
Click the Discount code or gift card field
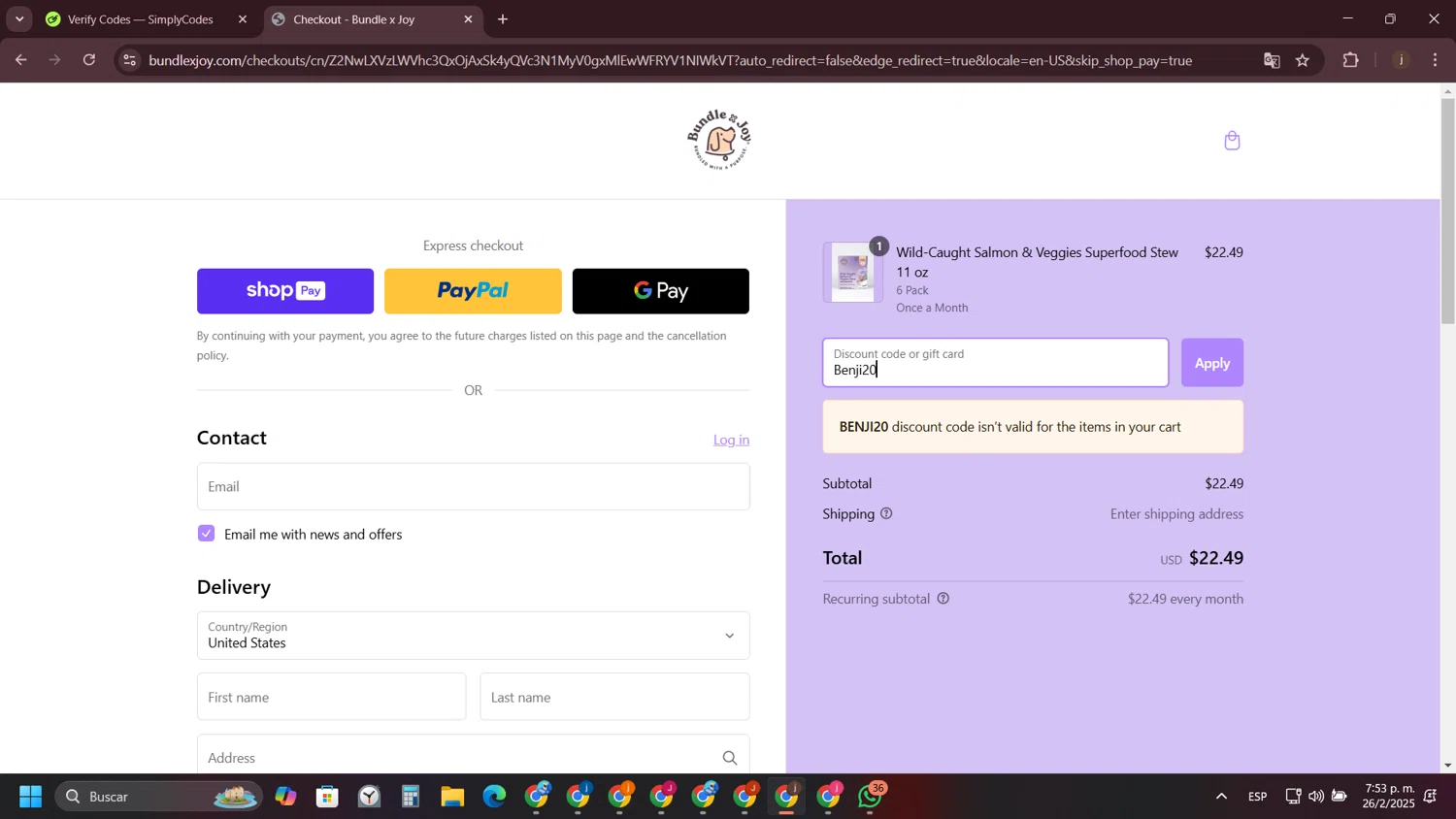tap(995, 363)
